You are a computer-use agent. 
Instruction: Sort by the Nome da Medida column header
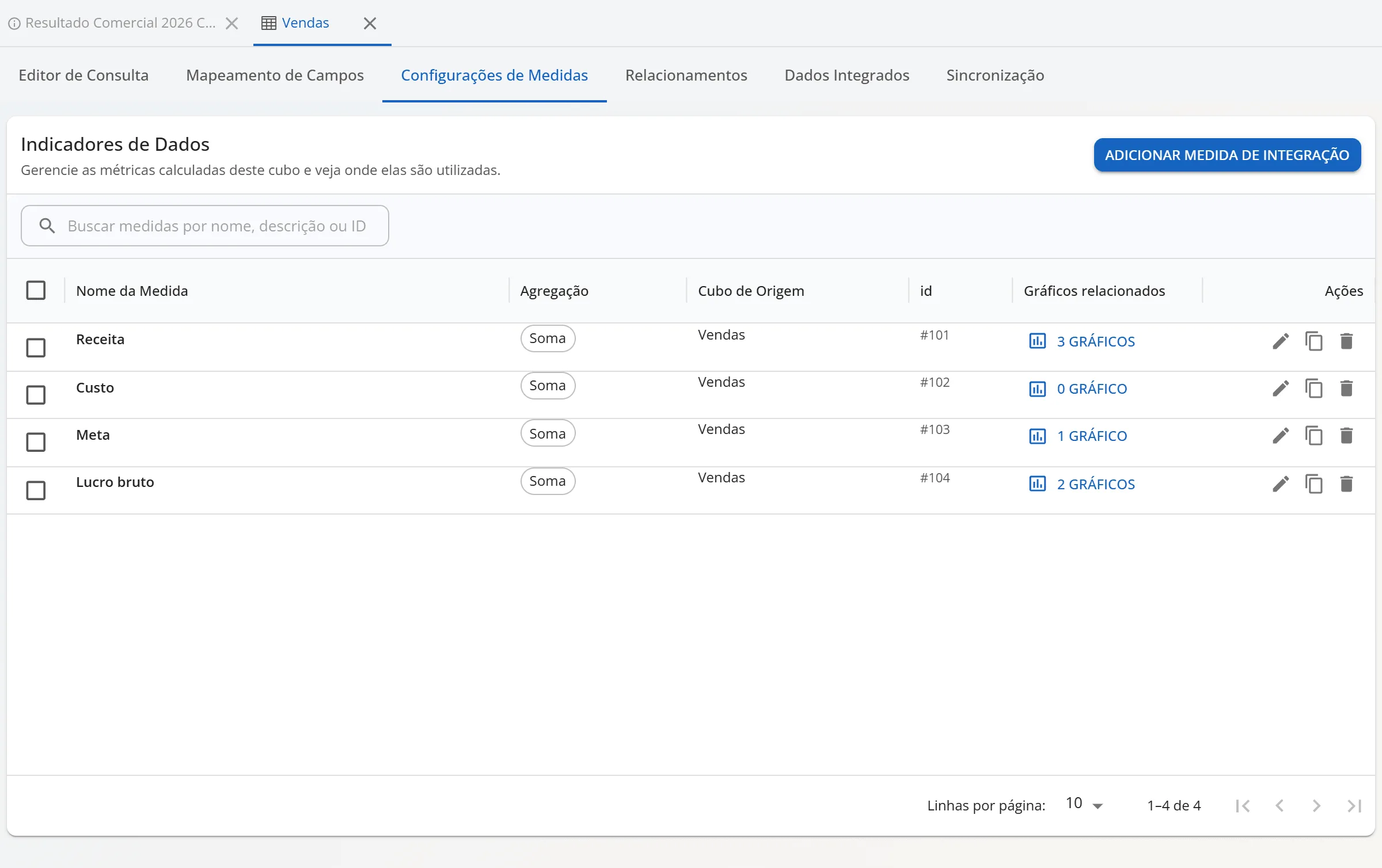132,291
